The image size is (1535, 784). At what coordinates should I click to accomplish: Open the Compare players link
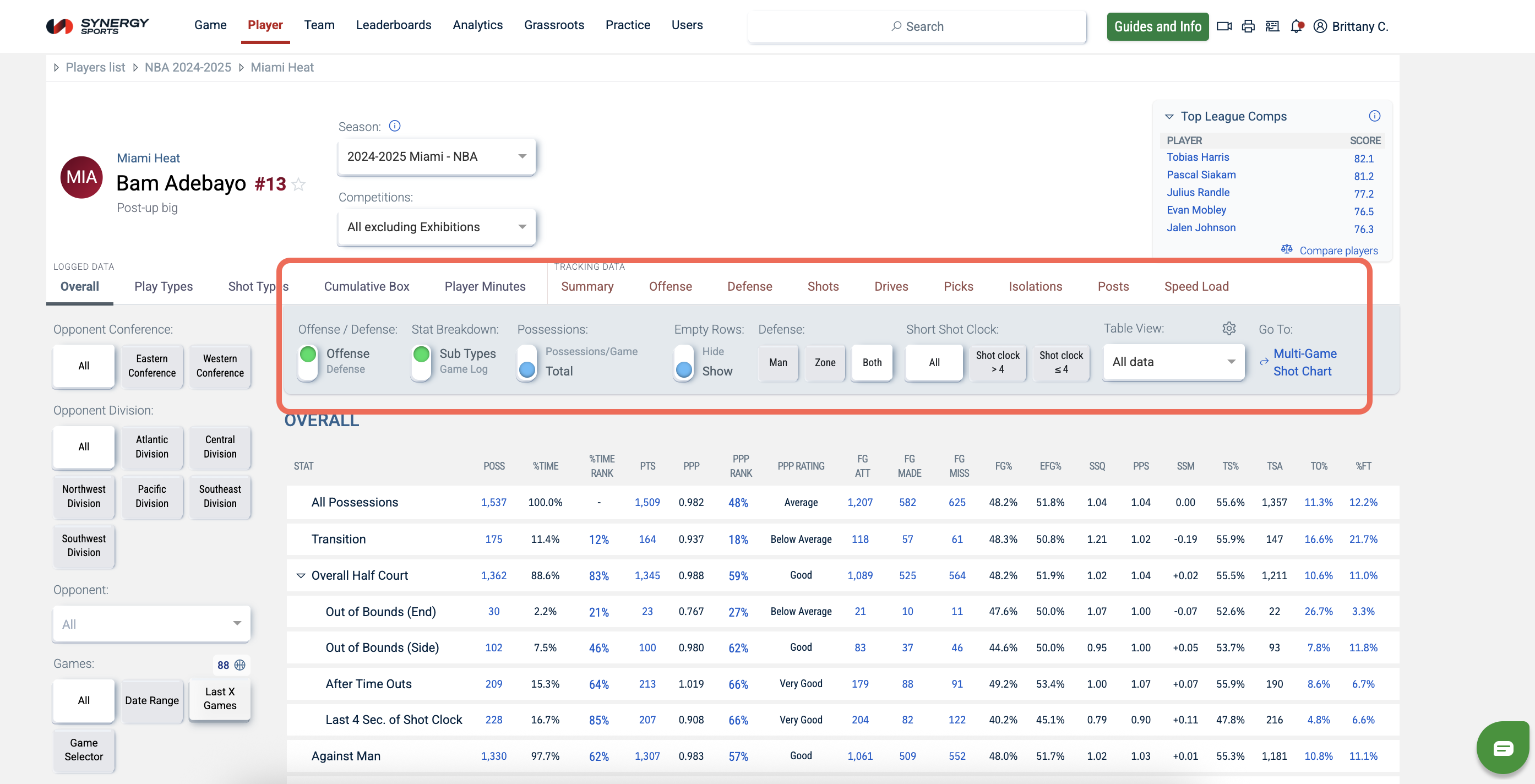[1338, 250]
